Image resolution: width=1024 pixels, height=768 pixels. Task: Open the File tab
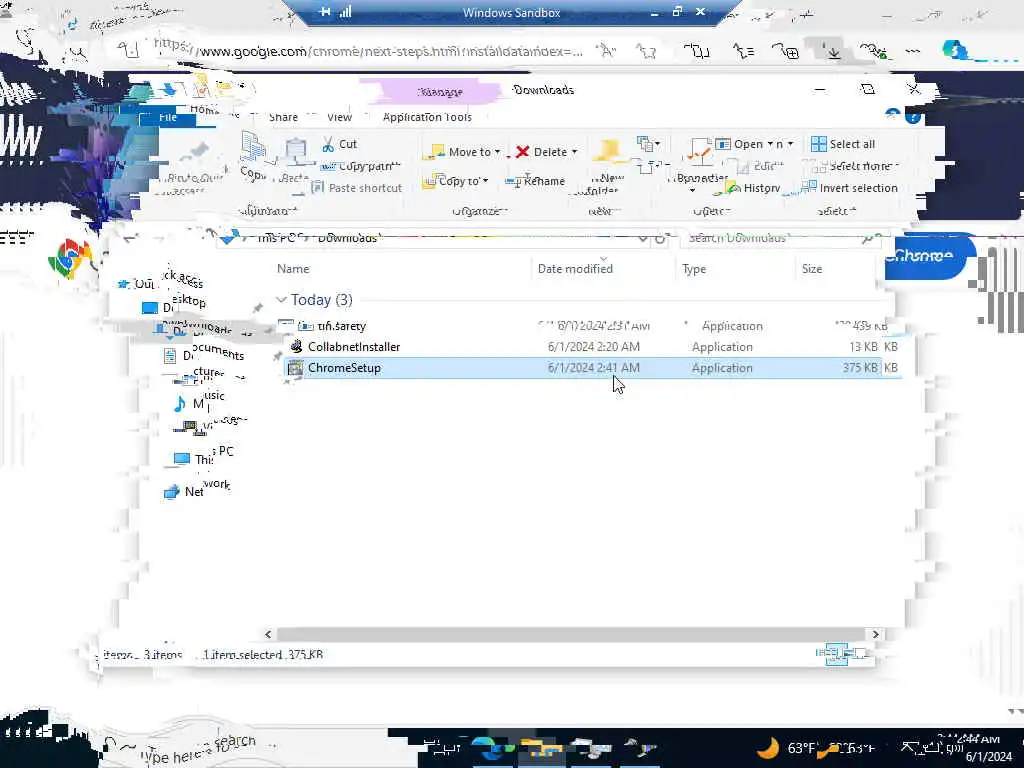pos(167,118)
